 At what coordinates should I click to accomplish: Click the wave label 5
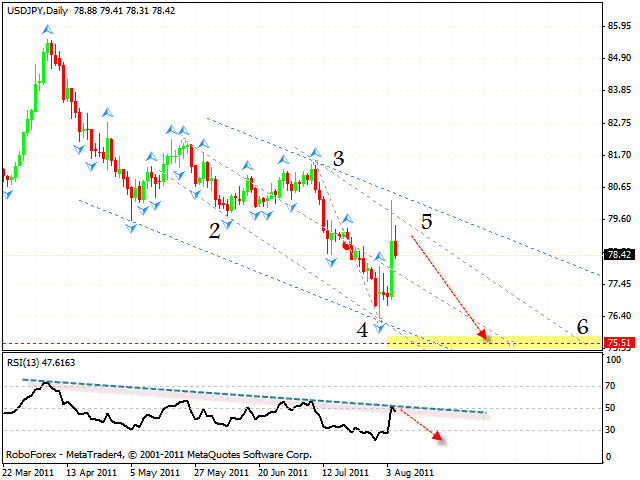[x=426, y=222]
